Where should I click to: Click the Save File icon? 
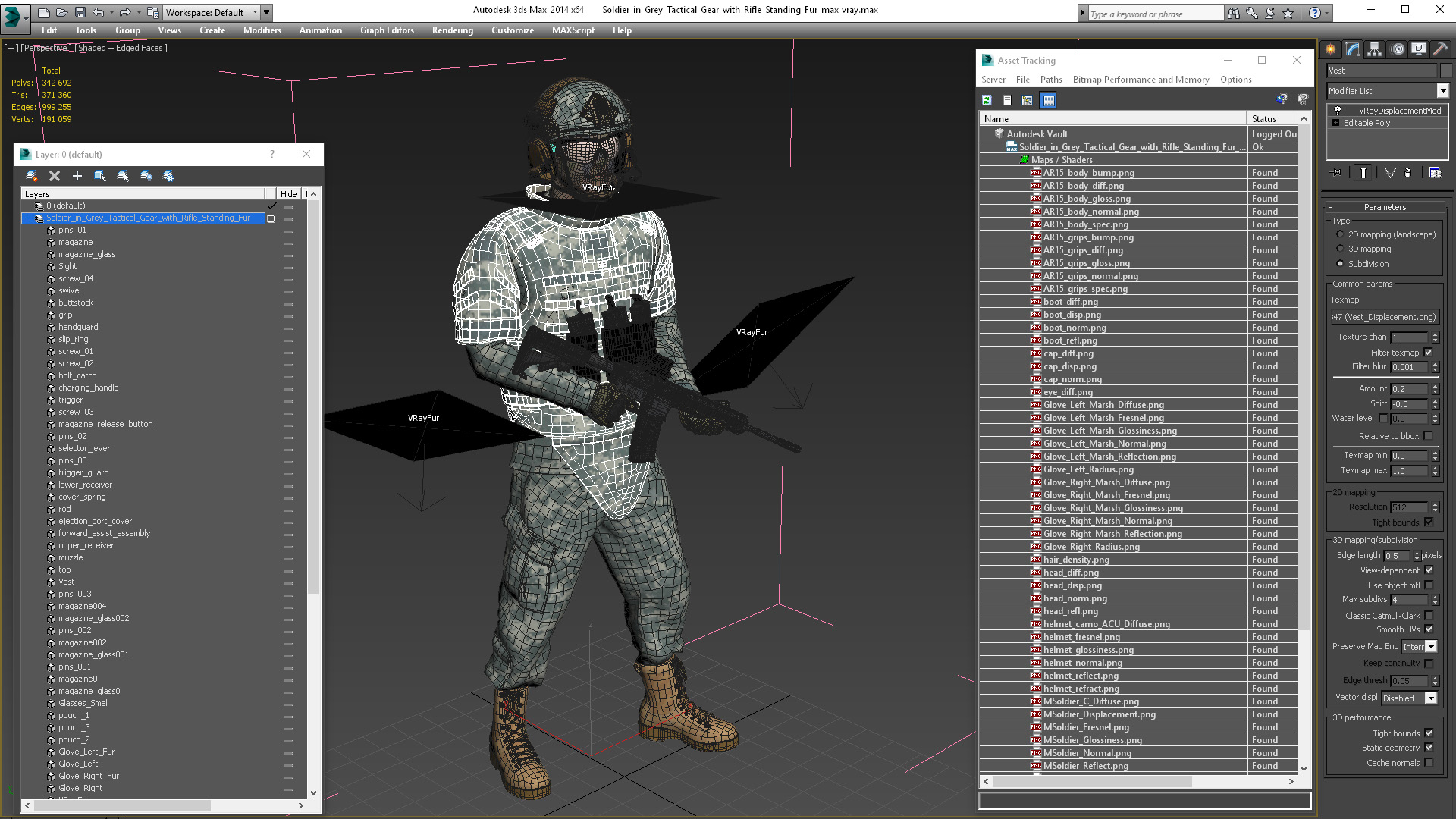[x=80, y=12]
